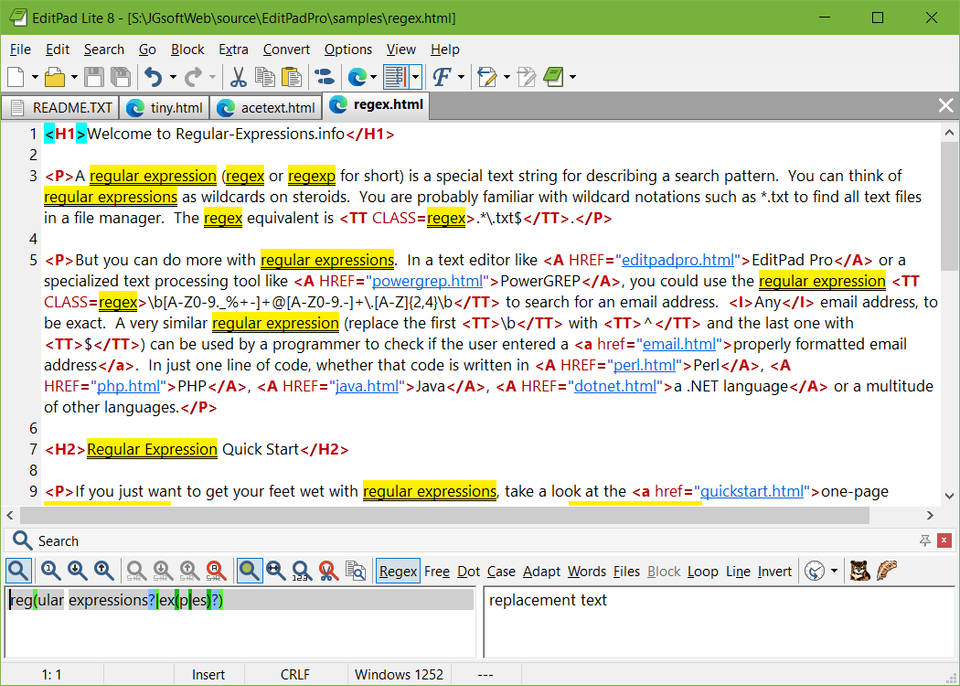Toggle the Regex search option
Image resolution: width=960 pixels, height=686 pixels.
click(x=397, y=571)
